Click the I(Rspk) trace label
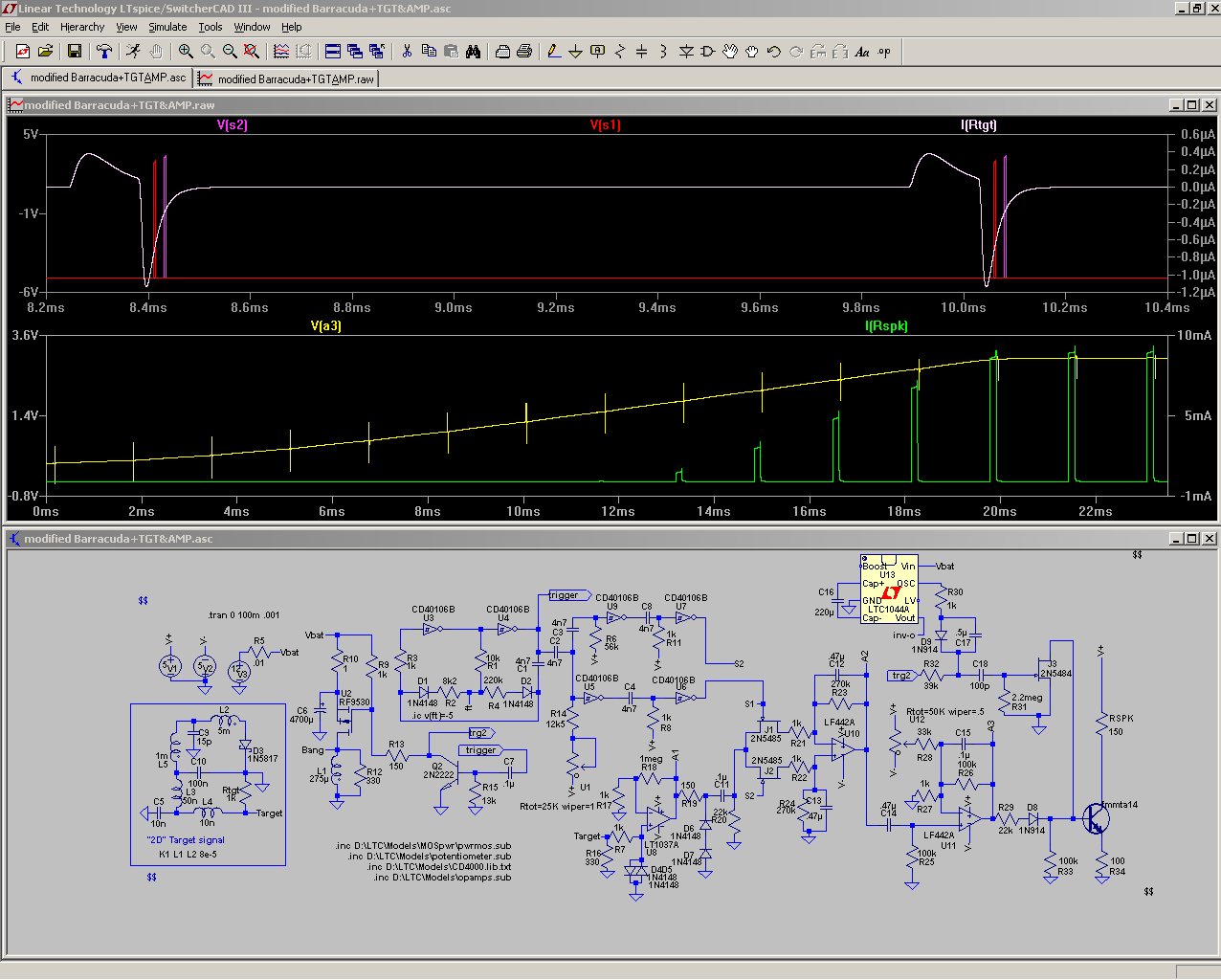Viewport: 1221px width, 980px height. tap(886, 326)
